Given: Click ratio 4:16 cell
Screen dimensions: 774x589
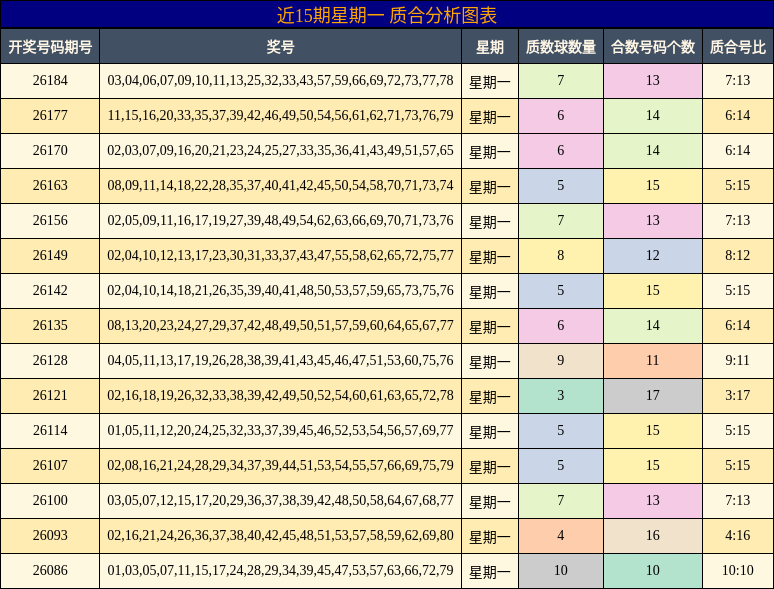Looking at the screenshot, I should coord(737,536).
